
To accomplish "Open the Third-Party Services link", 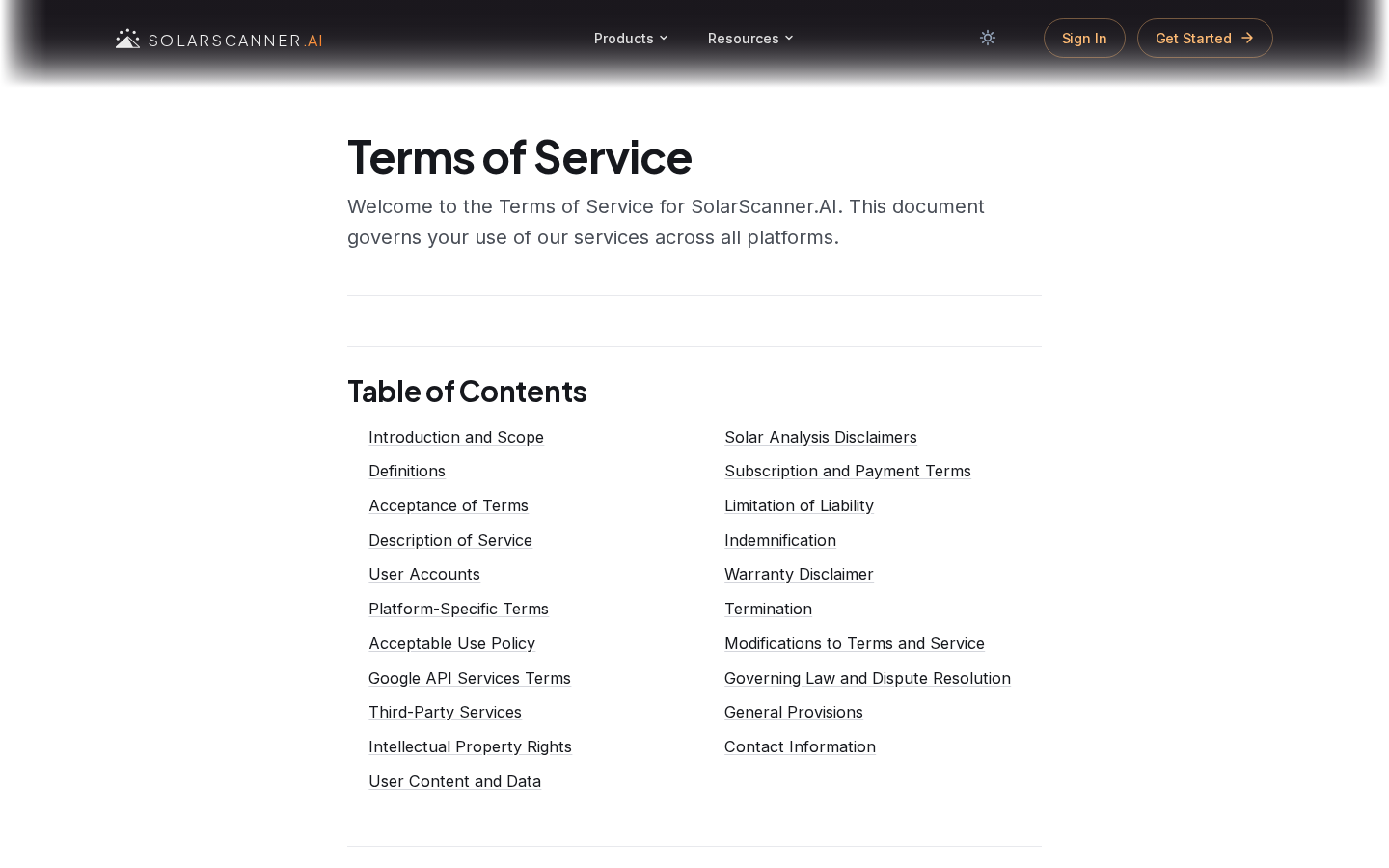I will pos(445,712).
